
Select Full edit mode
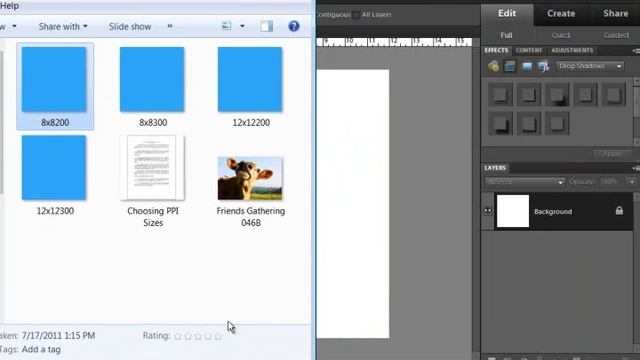click(507, 36)
